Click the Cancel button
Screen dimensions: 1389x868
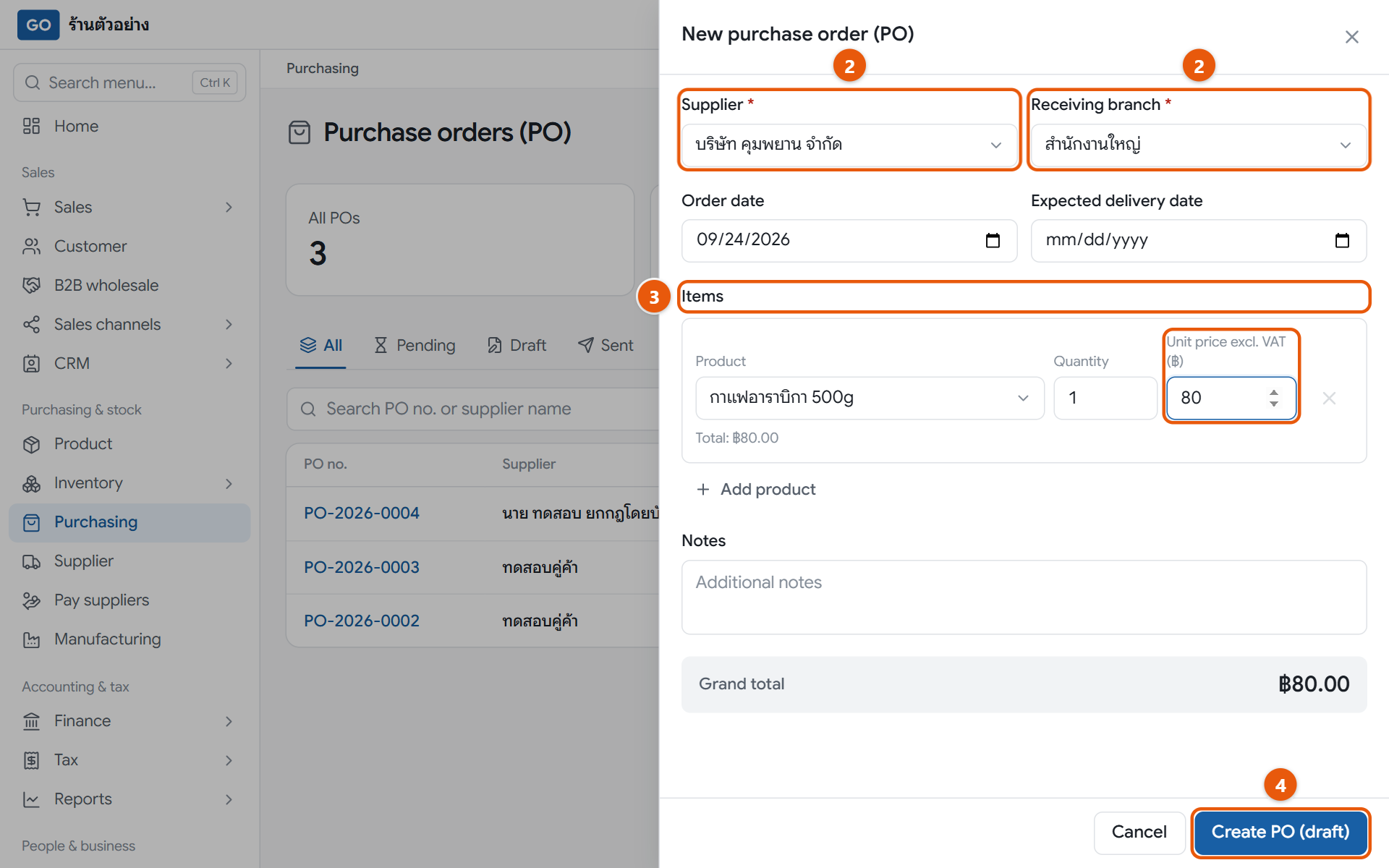[x=1139, y=832]
